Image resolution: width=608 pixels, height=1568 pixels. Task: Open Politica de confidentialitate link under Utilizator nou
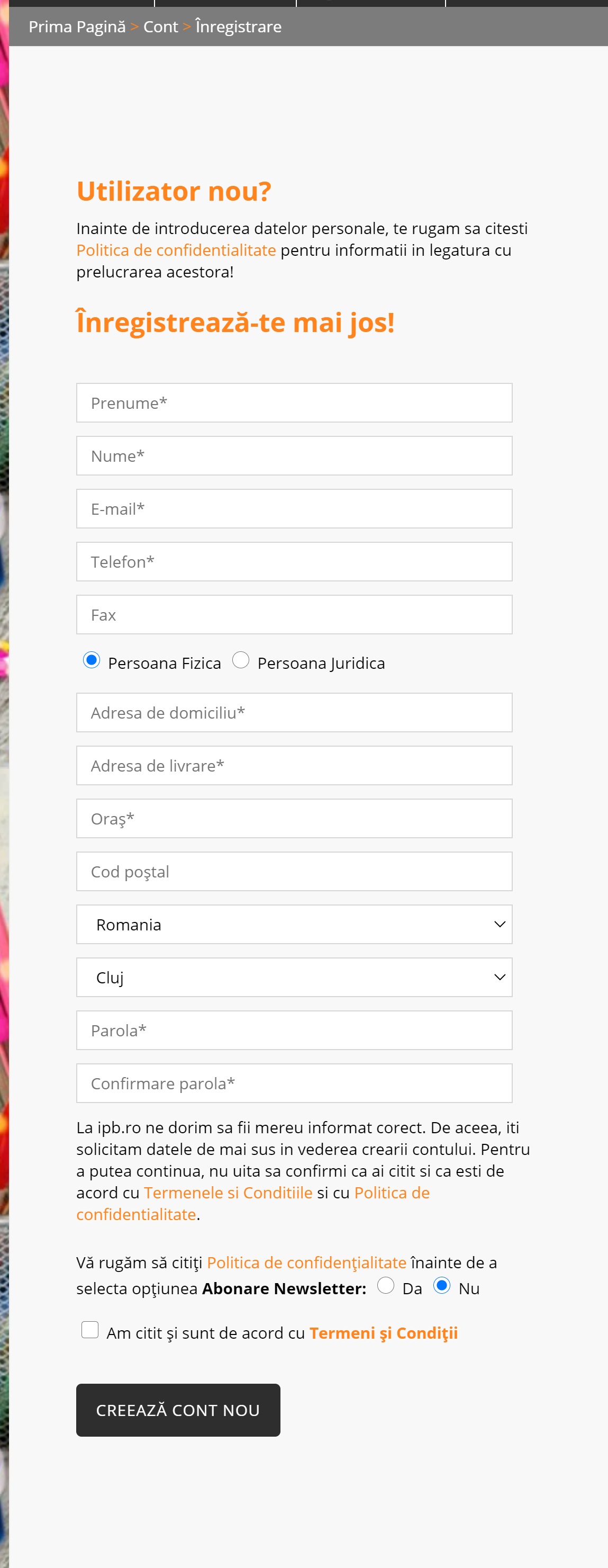coord(176,250)
